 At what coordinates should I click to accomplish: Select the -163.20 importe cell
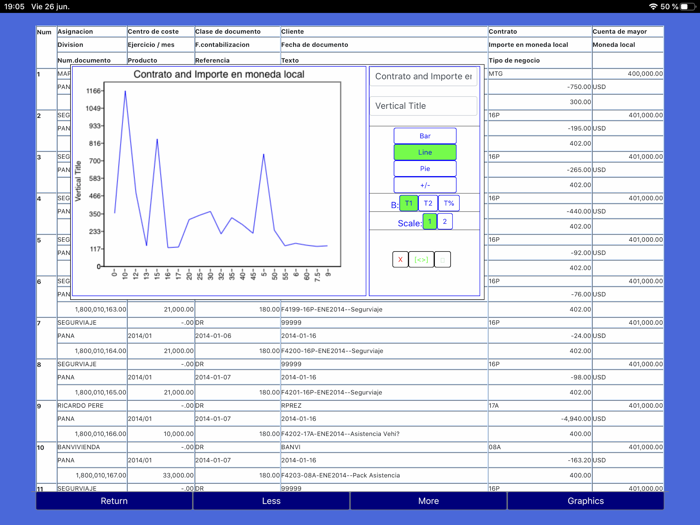click(x=540, y=460)
